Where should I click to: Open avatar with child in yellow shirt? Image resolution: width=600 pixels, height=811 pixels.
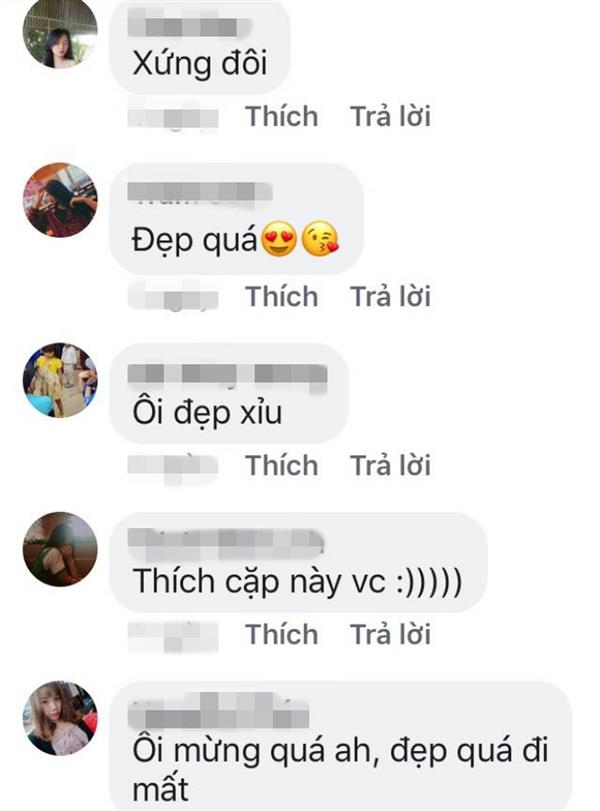point(60,380)
